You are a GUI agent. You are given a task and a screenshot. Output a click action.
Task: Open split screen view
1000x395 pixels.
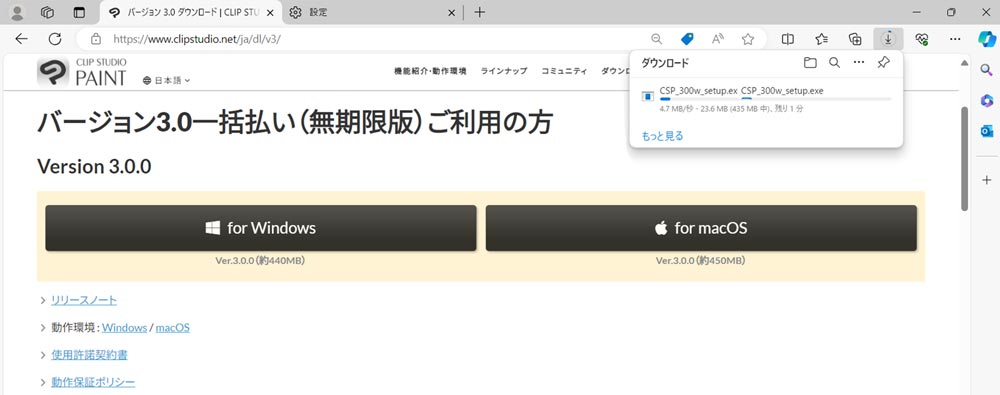coord(788,39)
